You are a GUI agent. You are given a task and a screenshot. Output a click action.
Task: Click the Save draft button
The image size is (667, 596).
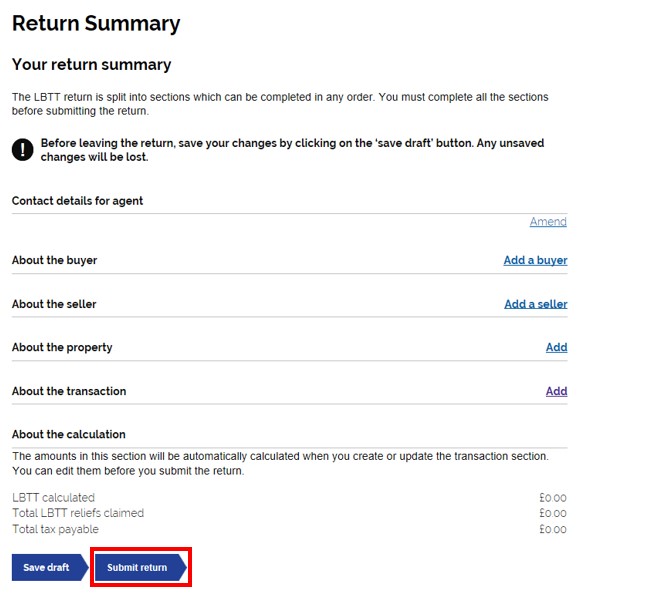(50, 567)
